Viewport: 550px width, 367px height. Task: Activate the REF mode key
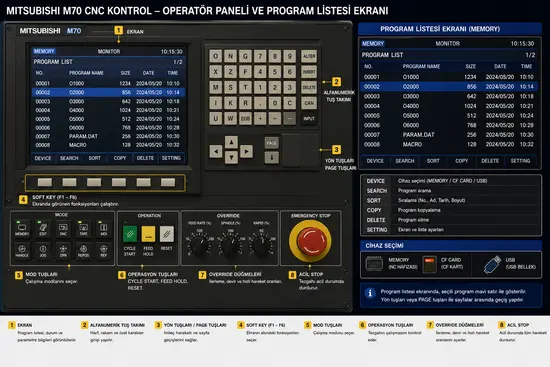(104, 250)
